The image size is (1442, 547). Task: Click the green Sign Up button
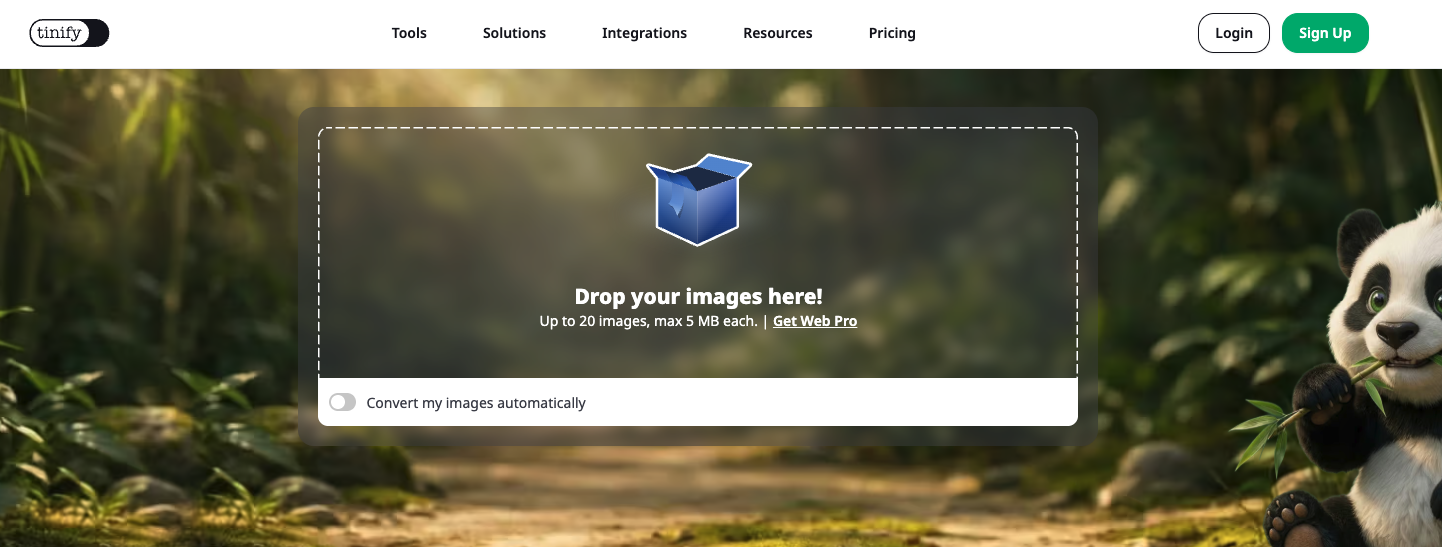pyautogui.click(x=1325, y=33)
